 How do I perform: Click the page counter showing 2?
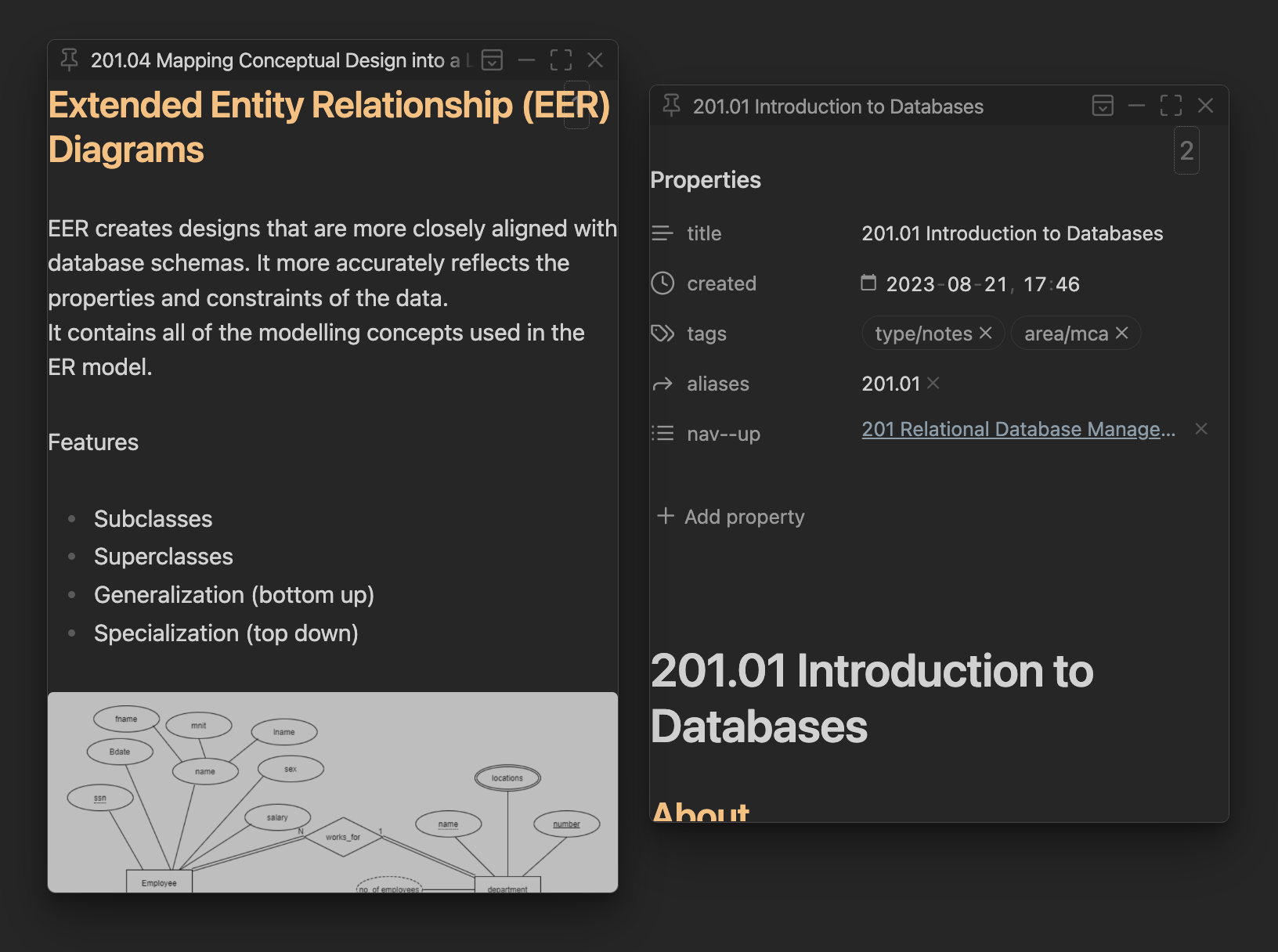click(x=1186, y=152)
